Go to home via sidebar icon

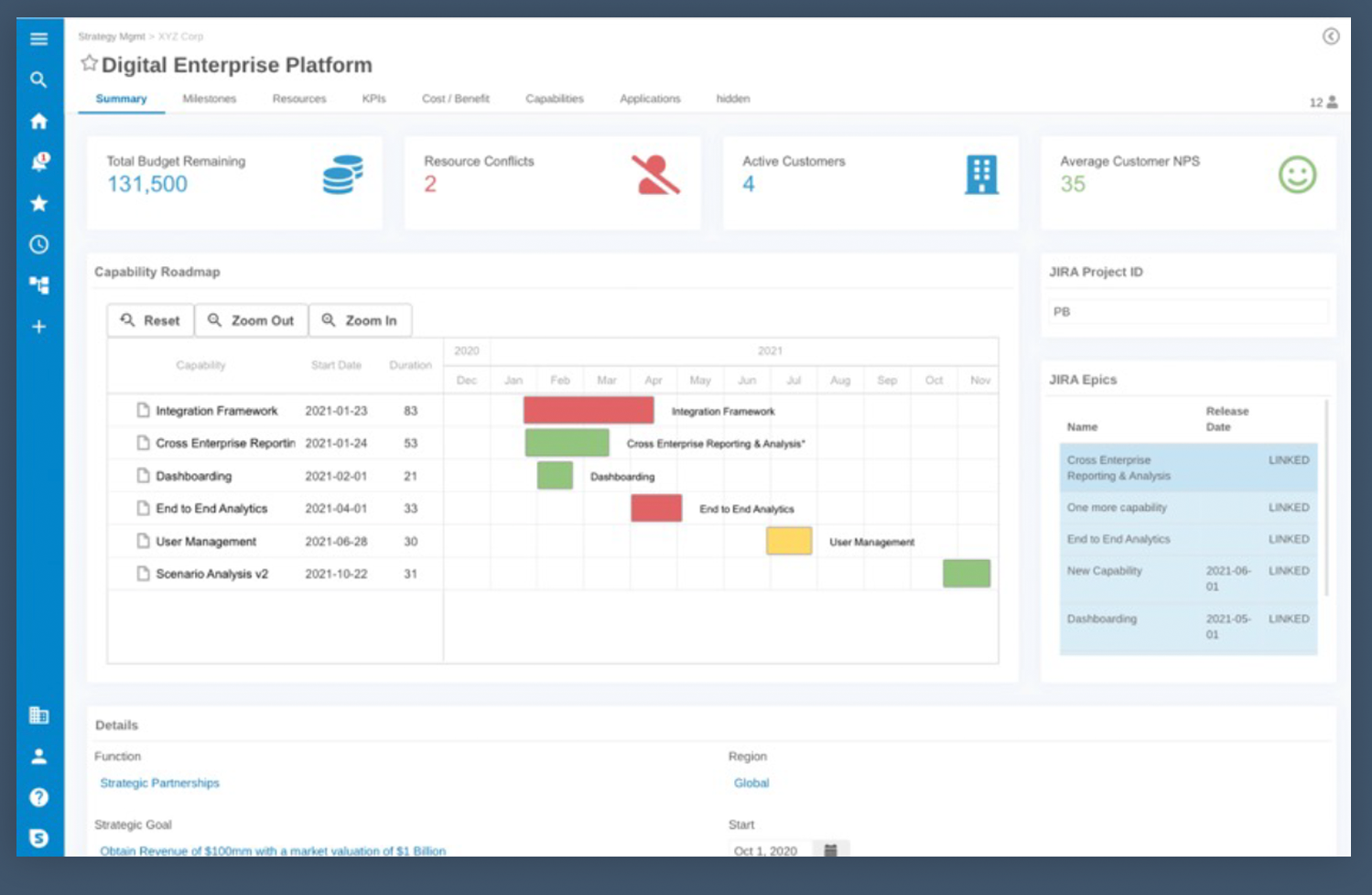click(38, 121)
